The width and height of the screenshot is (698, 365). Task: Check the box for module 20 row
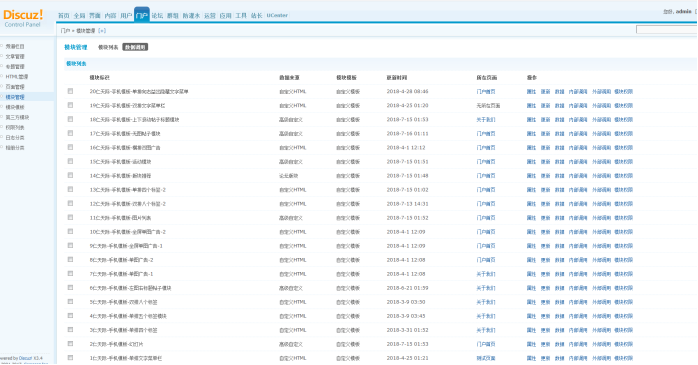70,91
